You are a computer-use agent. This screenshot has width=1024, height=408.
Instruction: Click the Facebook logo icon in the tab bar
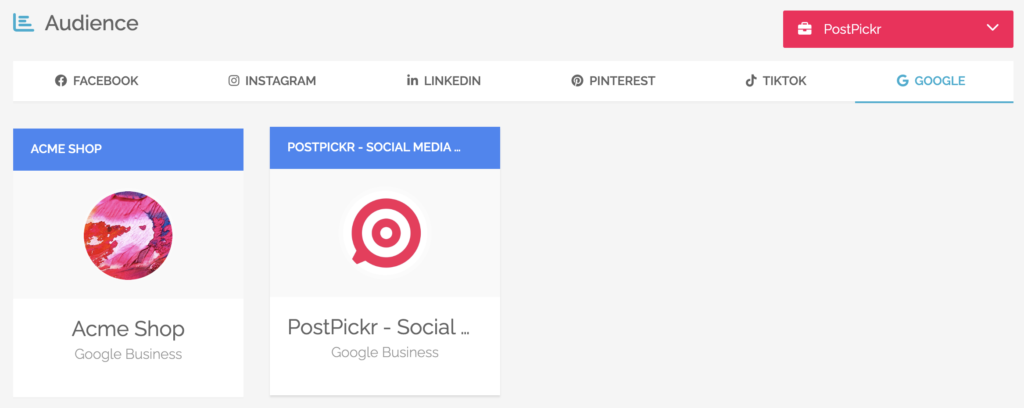tap(61, 81)
